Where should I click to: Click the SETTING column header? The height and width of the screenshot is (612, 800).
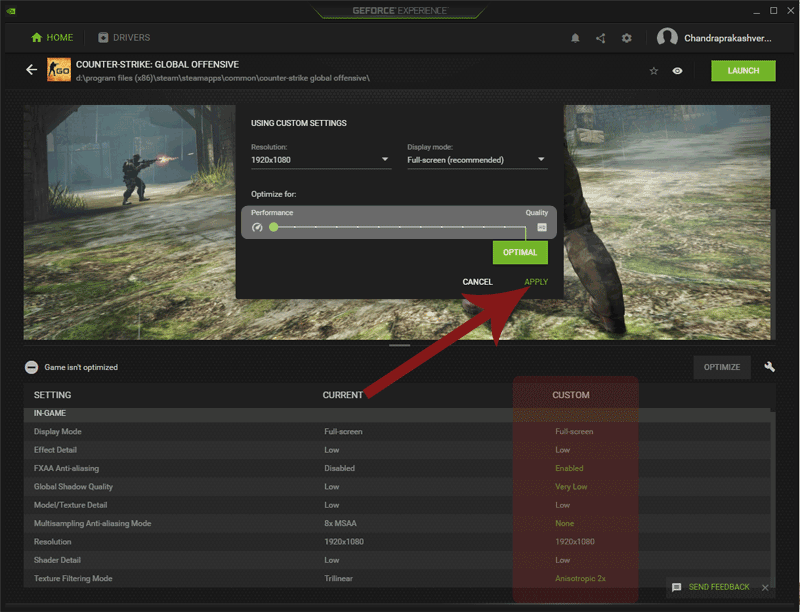(53, 395)
